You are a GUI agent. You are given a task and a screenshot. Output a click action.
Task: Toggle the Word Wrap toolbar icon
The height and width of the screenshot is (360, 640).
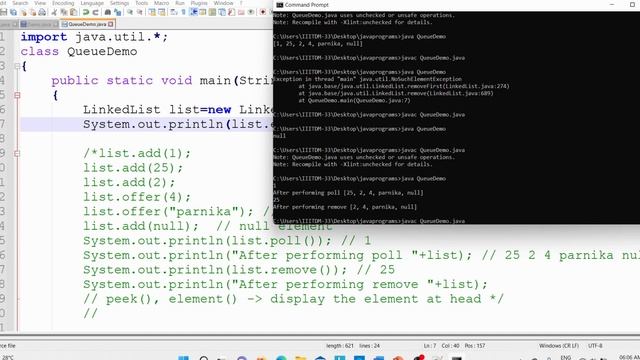pyautogui.click(x=173, y=12)
